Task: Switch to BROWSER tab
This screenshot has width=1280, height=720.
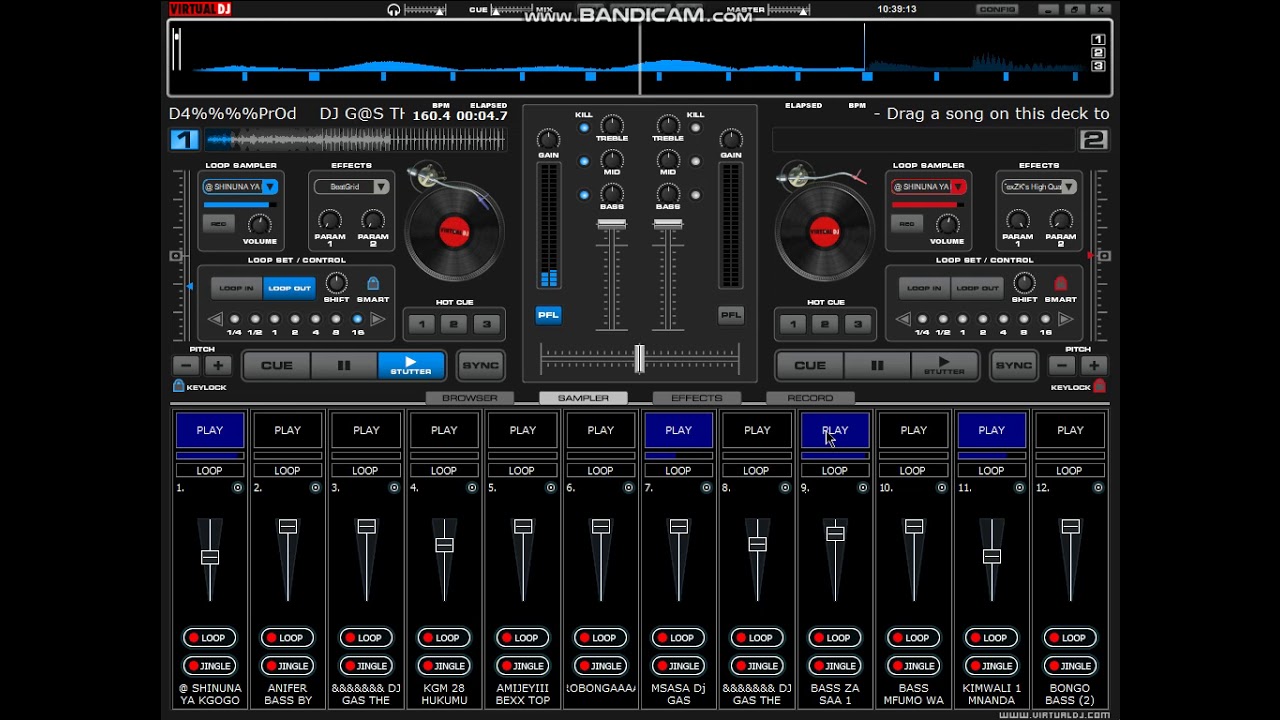Action: (470, 398)
